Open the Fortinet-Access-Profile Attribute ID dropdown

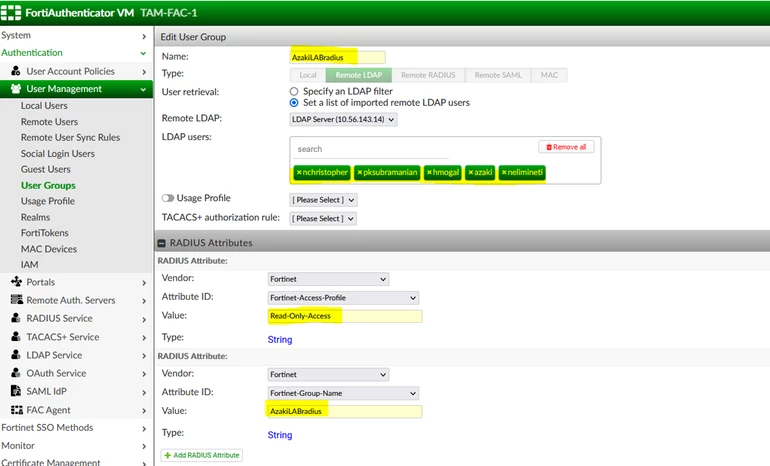click(x=343, y=298)
